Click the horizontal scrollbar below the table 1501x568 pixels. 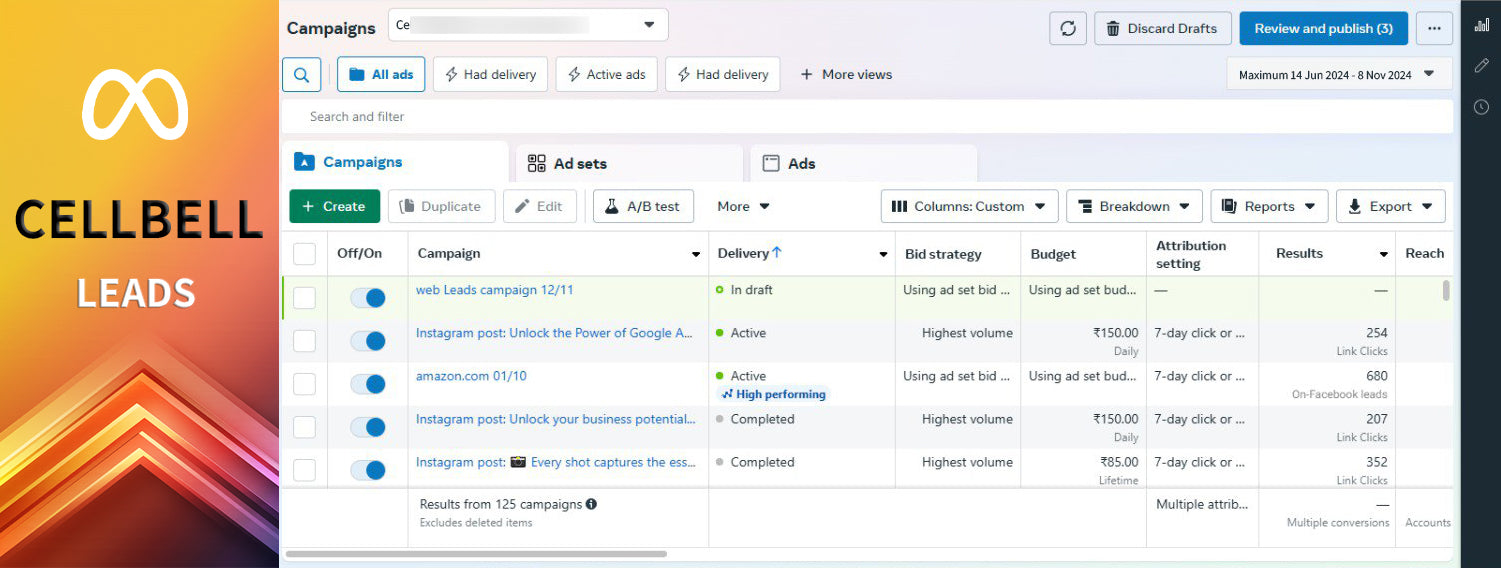(x=476, y=553)
